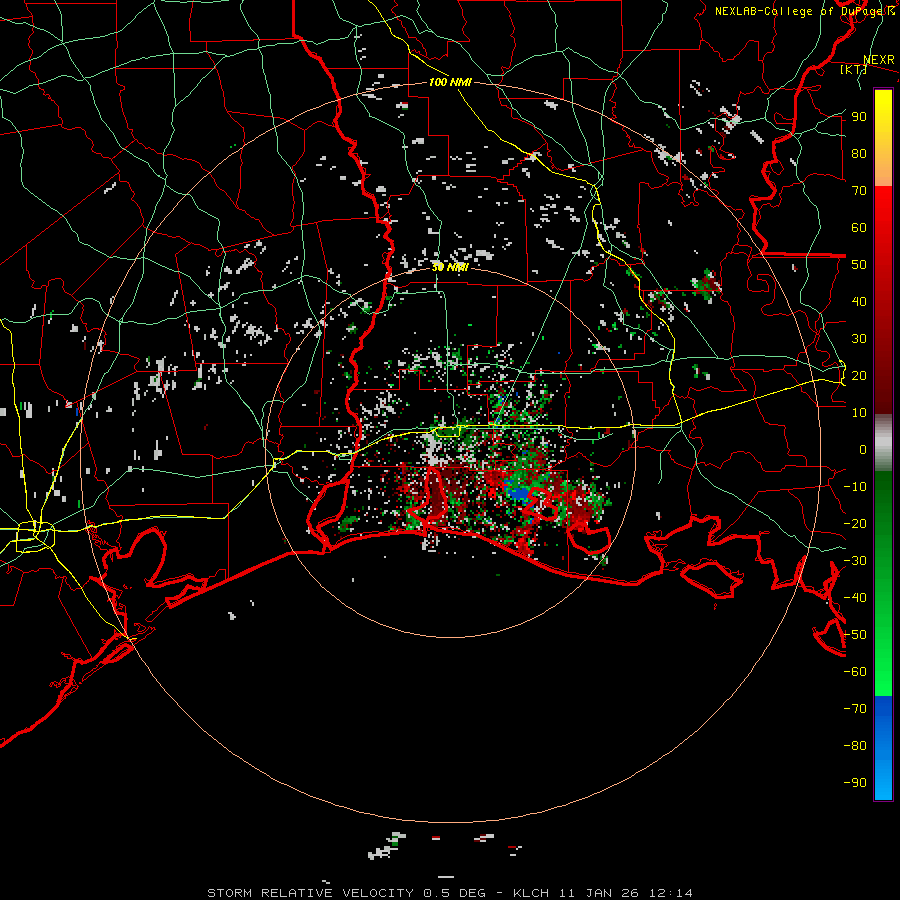
Task: Click the Storm Relative Velocity caption text
Action: click(449, 893)
